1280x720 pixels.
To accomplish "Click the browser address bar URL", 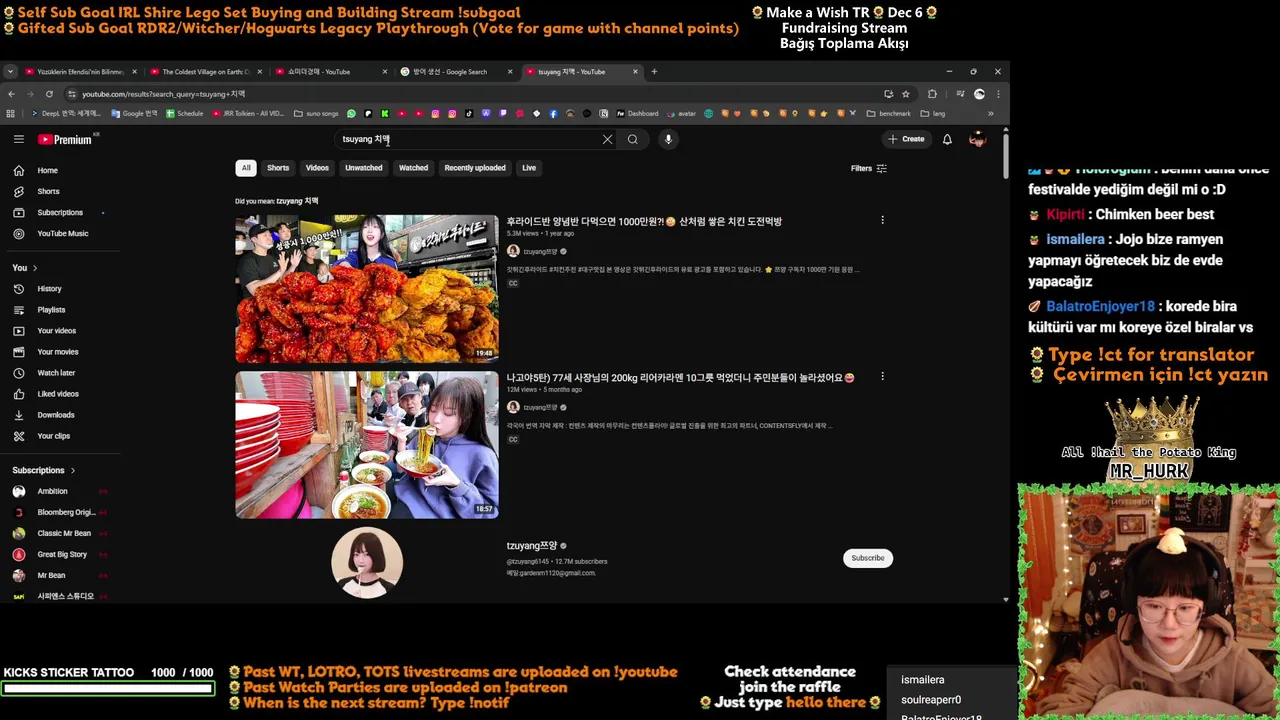I will [163, 94].
